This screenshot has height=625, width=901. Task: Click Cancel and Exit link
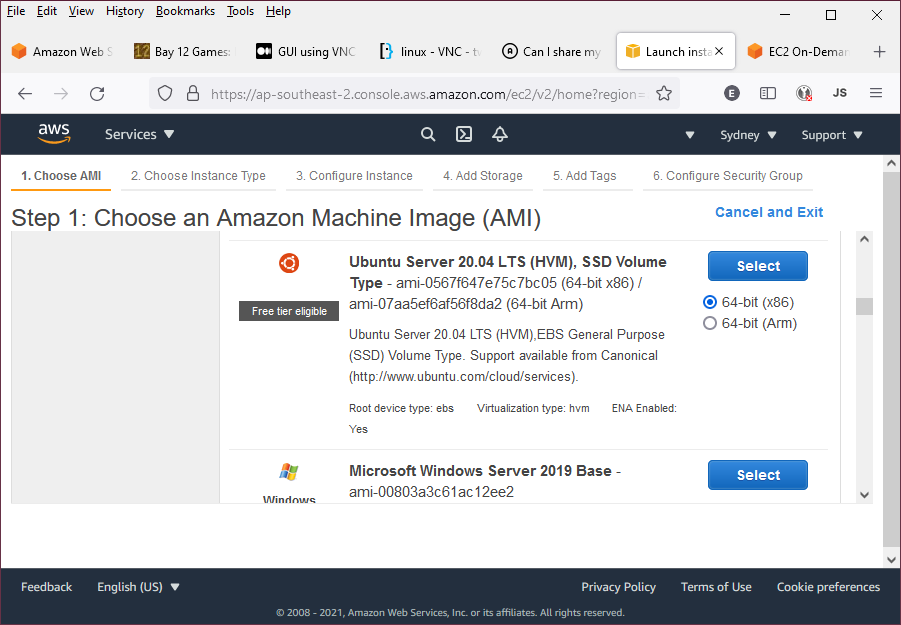coord(769,212)
